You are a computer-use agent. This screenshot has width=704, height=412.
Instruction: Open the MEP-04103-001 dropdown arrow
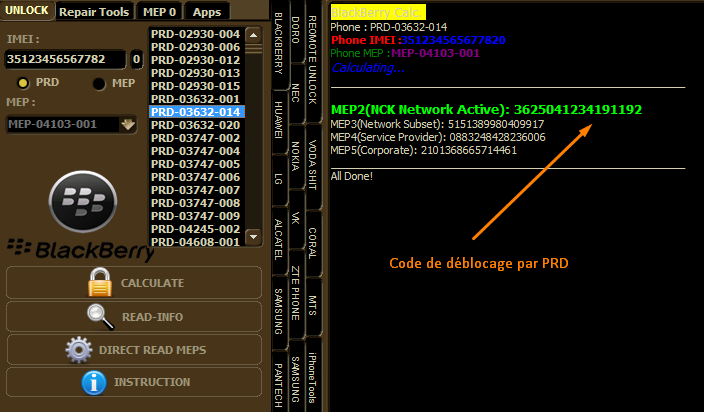pos(128,124)
